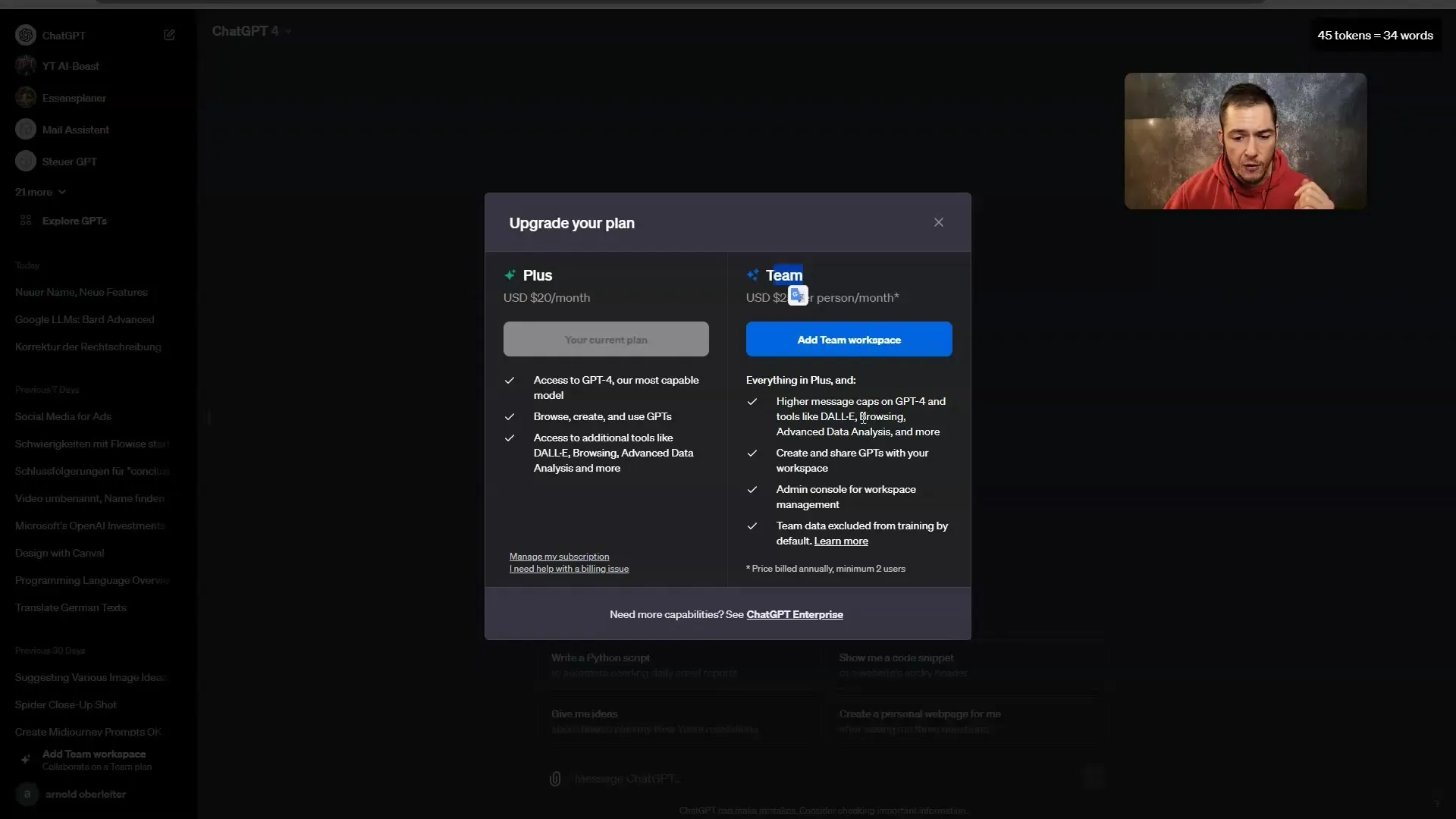The height and width of the screenshot is (819, 1456).
Task: Open chat Google LLMs: Bard Advanced
Action: coord(84,319)
